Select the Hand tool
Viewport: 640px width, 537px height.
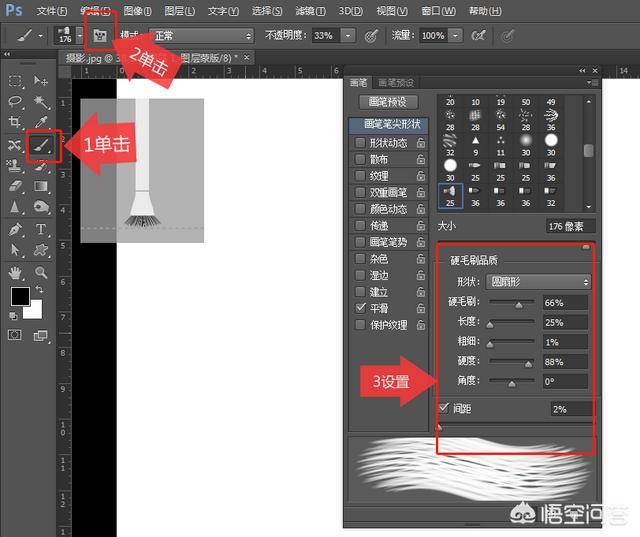[16, 271]
